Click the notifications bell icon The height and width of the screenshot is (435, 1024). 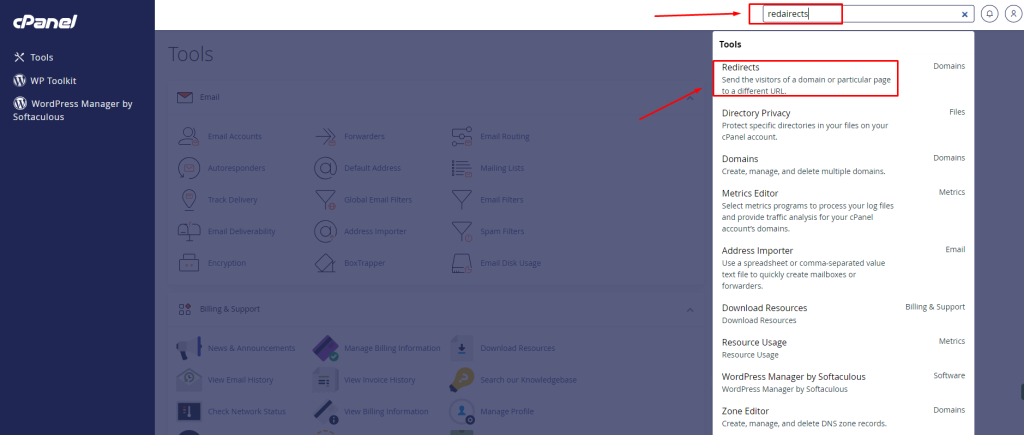coord(989,15)
